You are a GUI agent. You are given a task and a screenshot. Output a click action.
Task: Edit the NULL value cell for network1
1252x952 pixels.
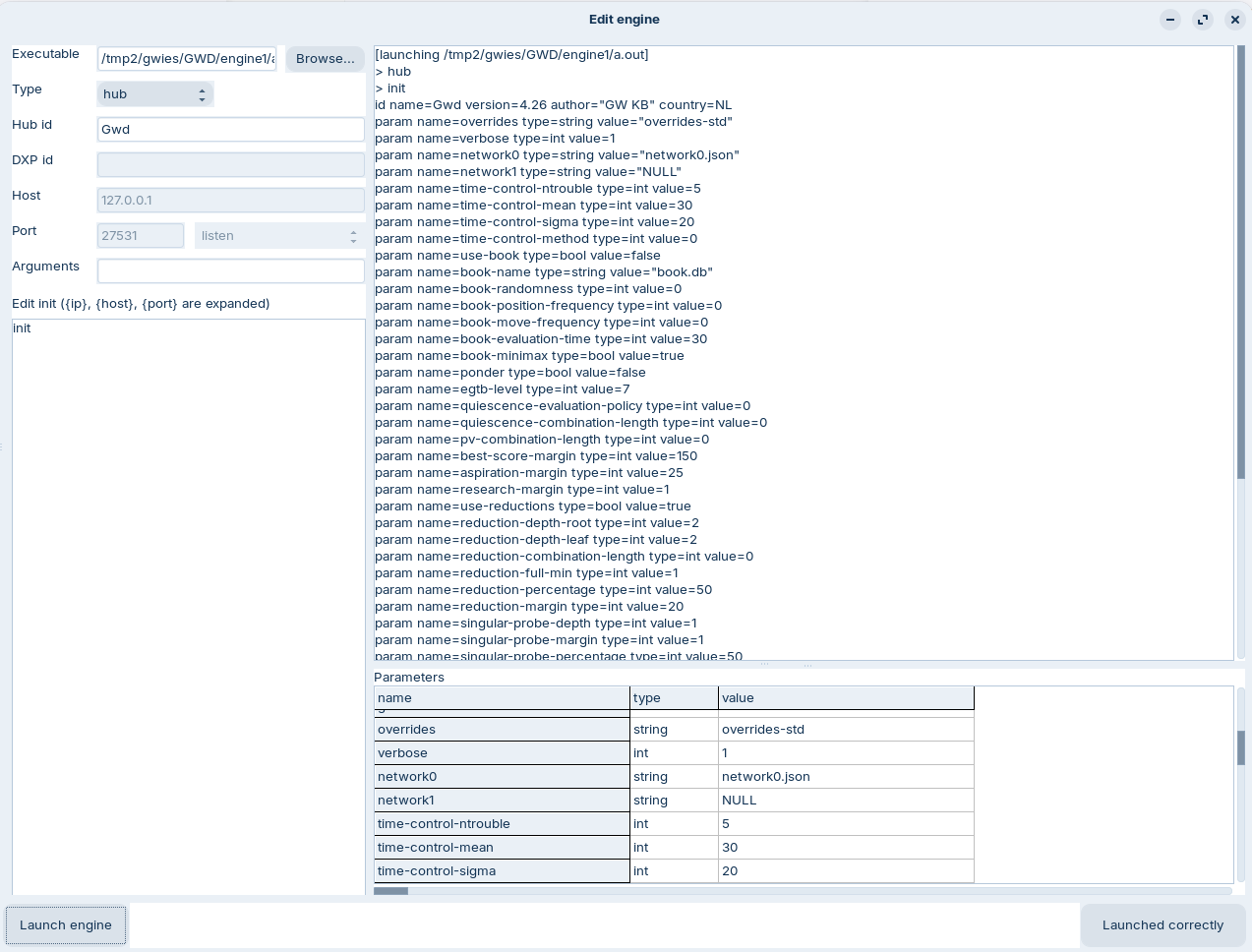846,801
